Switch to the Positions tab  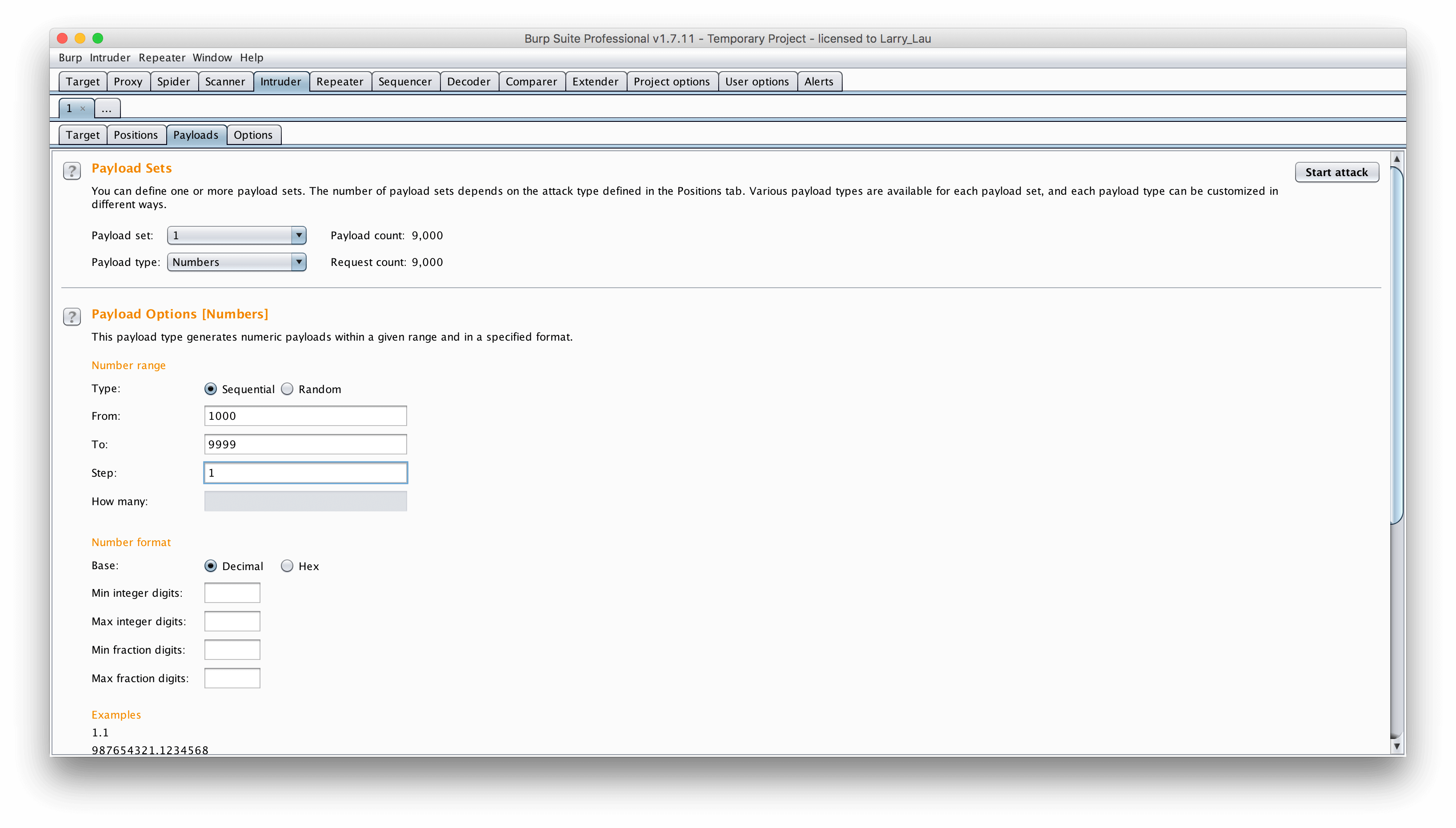pyautogui.click(x=135, y=134)
